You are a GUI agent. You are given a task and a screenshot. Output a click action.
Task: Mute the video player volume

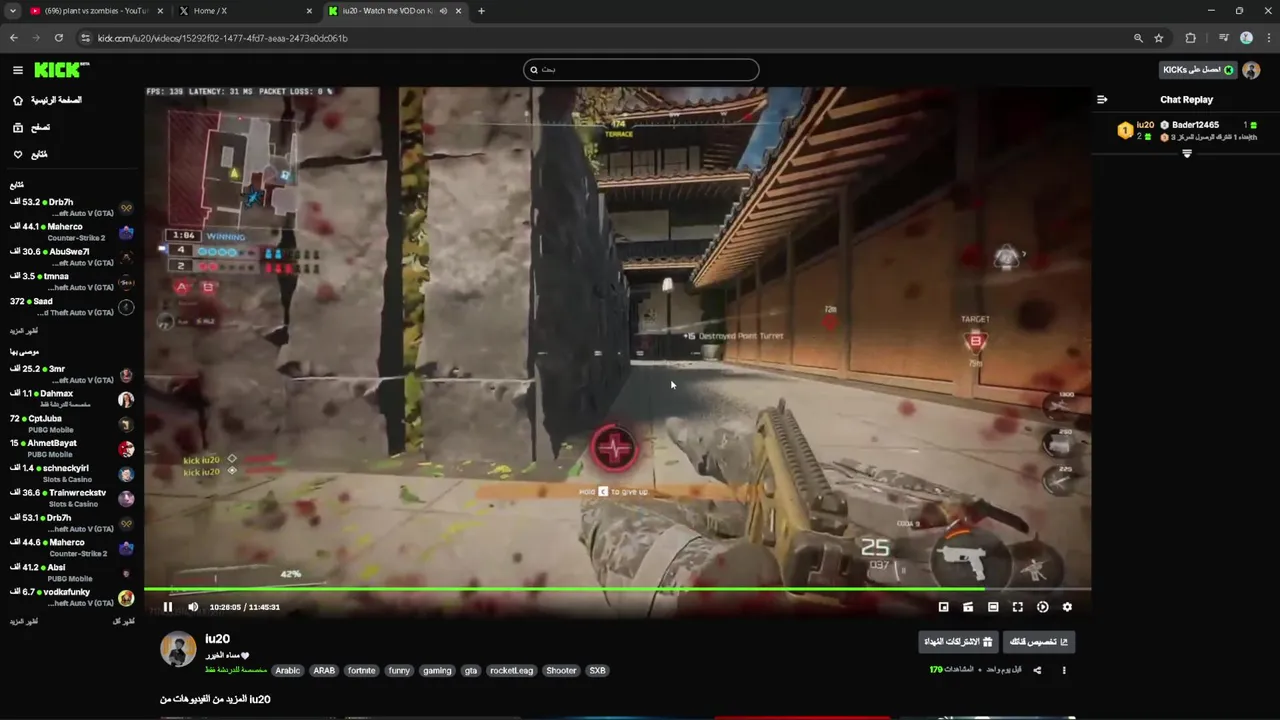193,607
